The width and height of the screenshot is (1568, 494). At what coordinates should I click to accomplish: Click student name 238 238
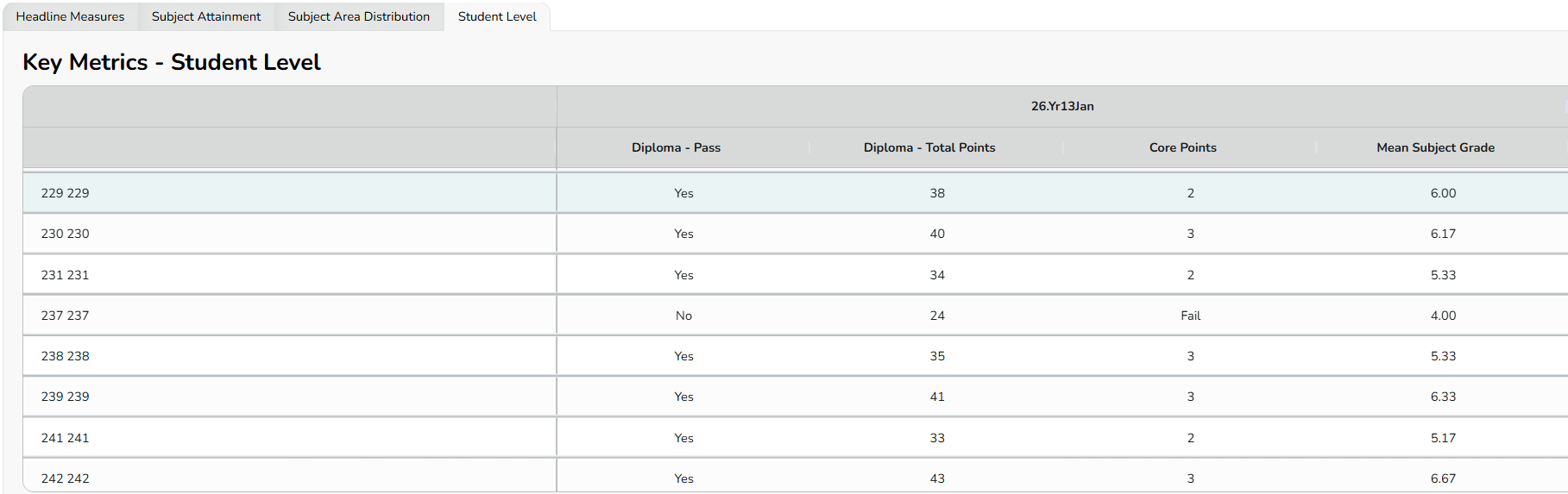pyautogui.click(x=66, y=356)
